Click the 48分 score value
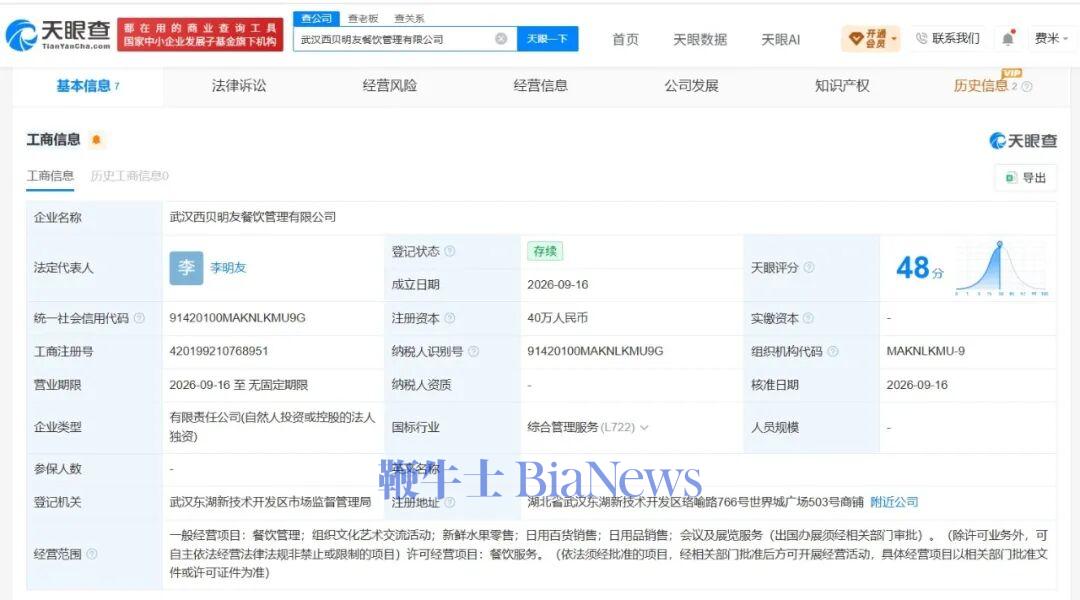Viewport: 1080px width, 600px height. pyautogui.click(x=920, y=268)
